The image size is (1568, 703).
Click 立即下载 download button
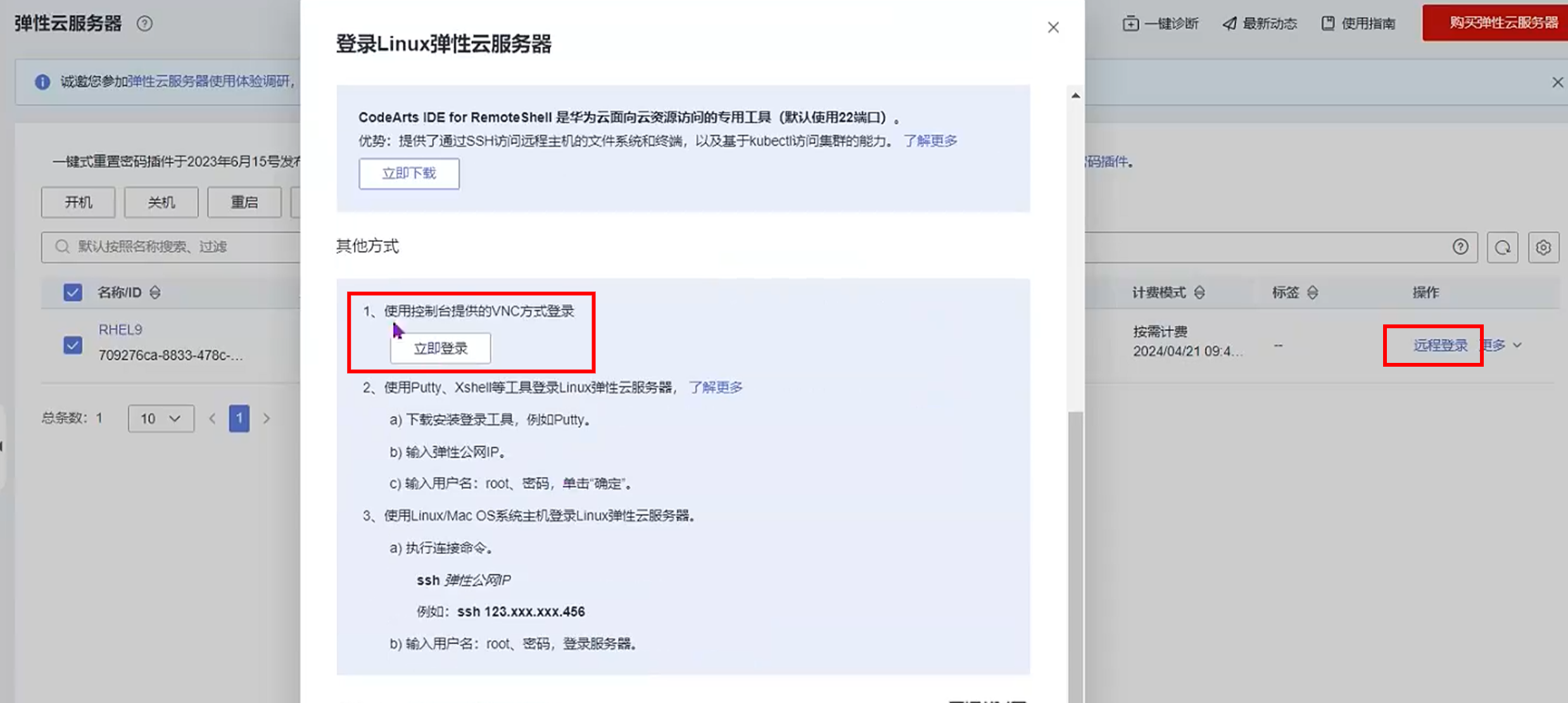[409, 174]
